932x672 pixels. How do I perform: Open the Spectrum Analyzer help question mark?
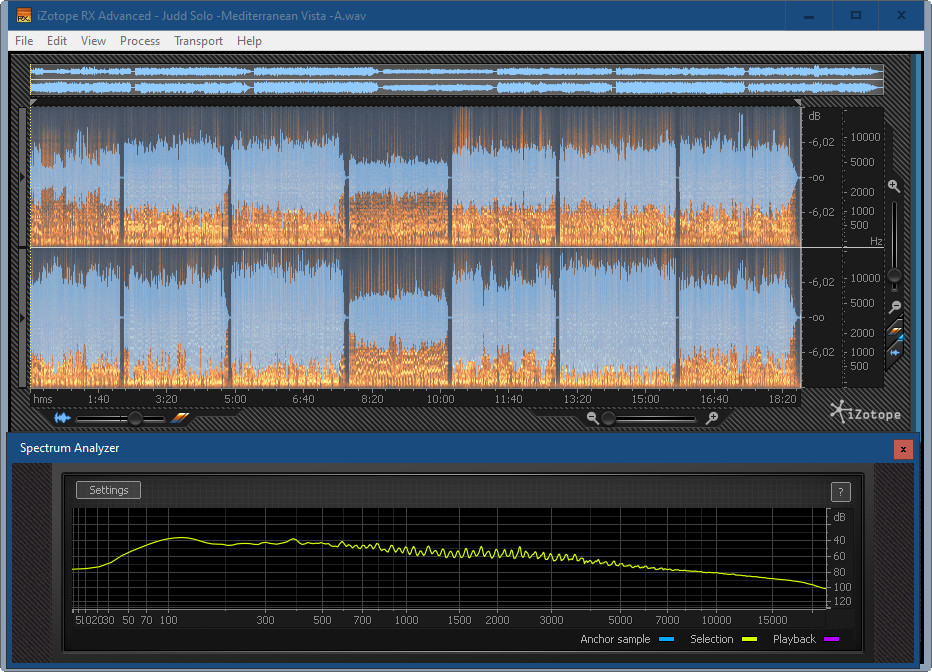(840, 491)
